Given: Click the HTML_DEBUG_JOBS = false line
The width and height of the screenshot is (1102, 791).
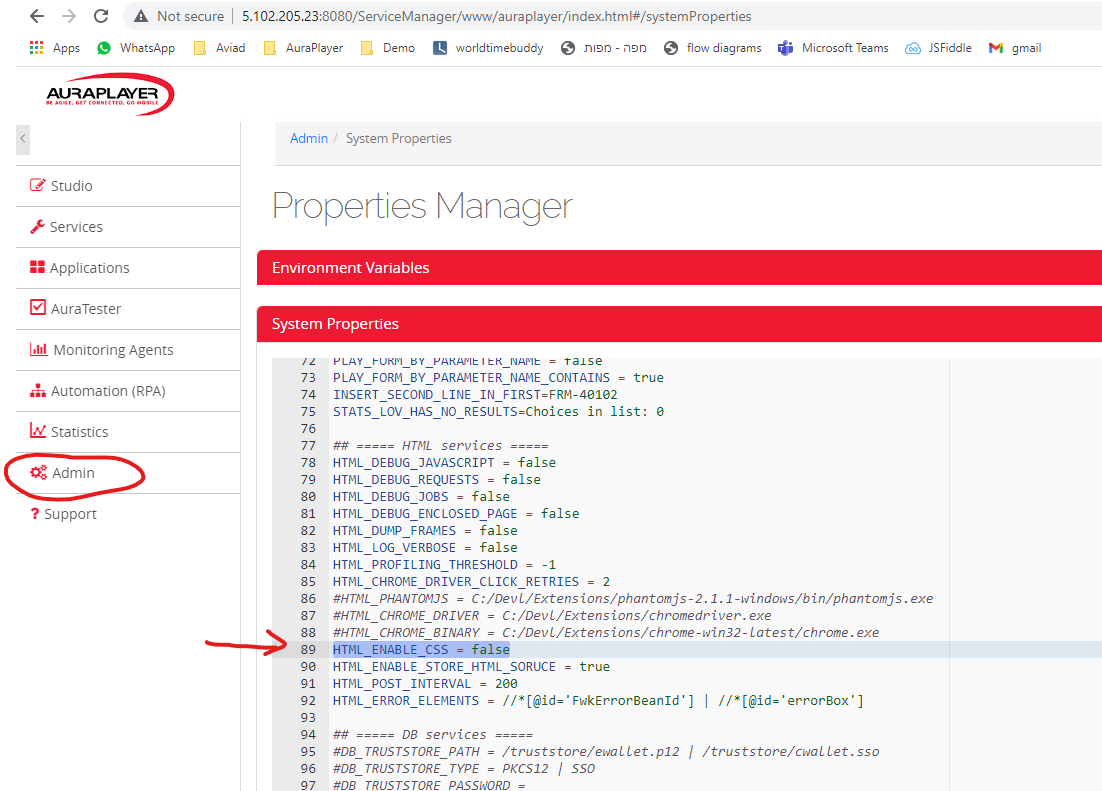Looking at the screenshot, I should click(421, 496).
